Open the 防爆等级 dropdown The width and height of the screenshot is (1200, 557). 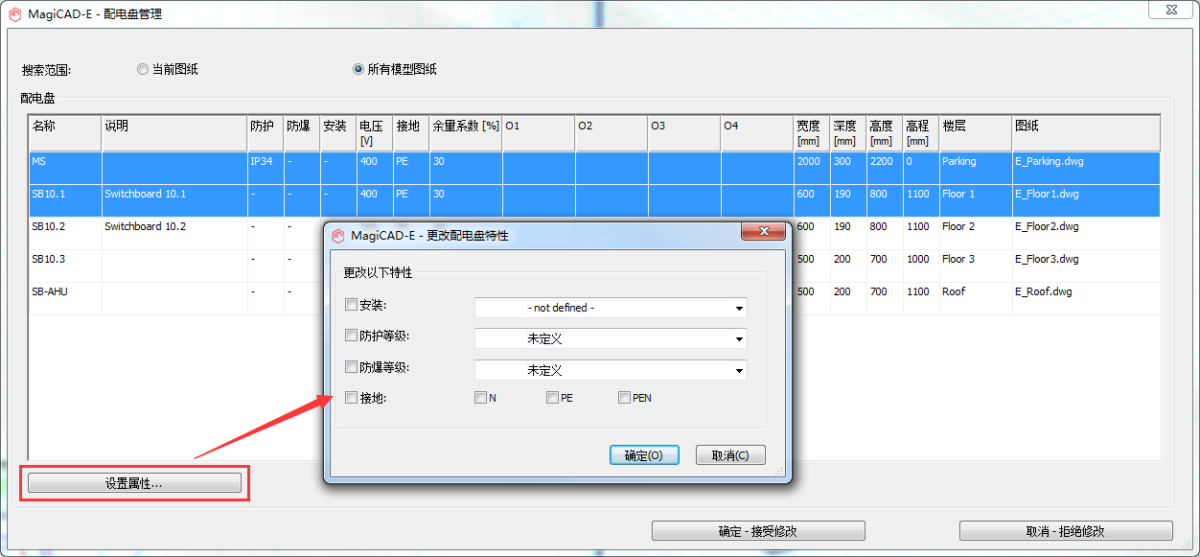point(611,370)
